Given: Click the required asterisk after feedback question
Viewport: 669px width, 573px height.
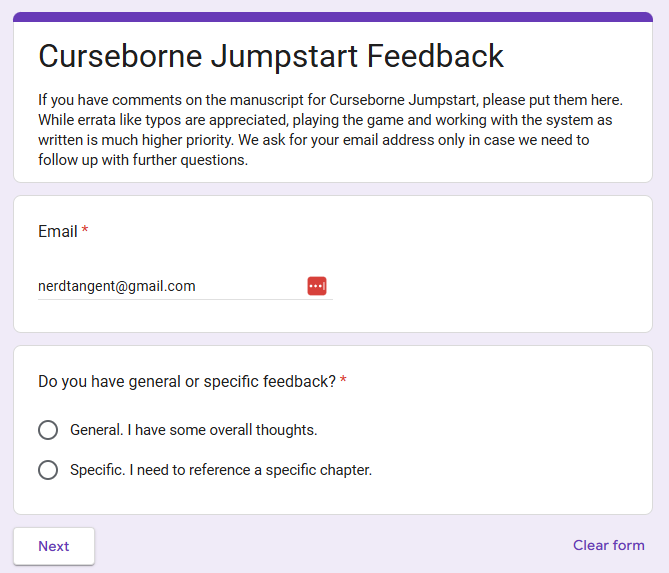Looking at the screenshot, I should pyautogui.click(x=344, y=381).
